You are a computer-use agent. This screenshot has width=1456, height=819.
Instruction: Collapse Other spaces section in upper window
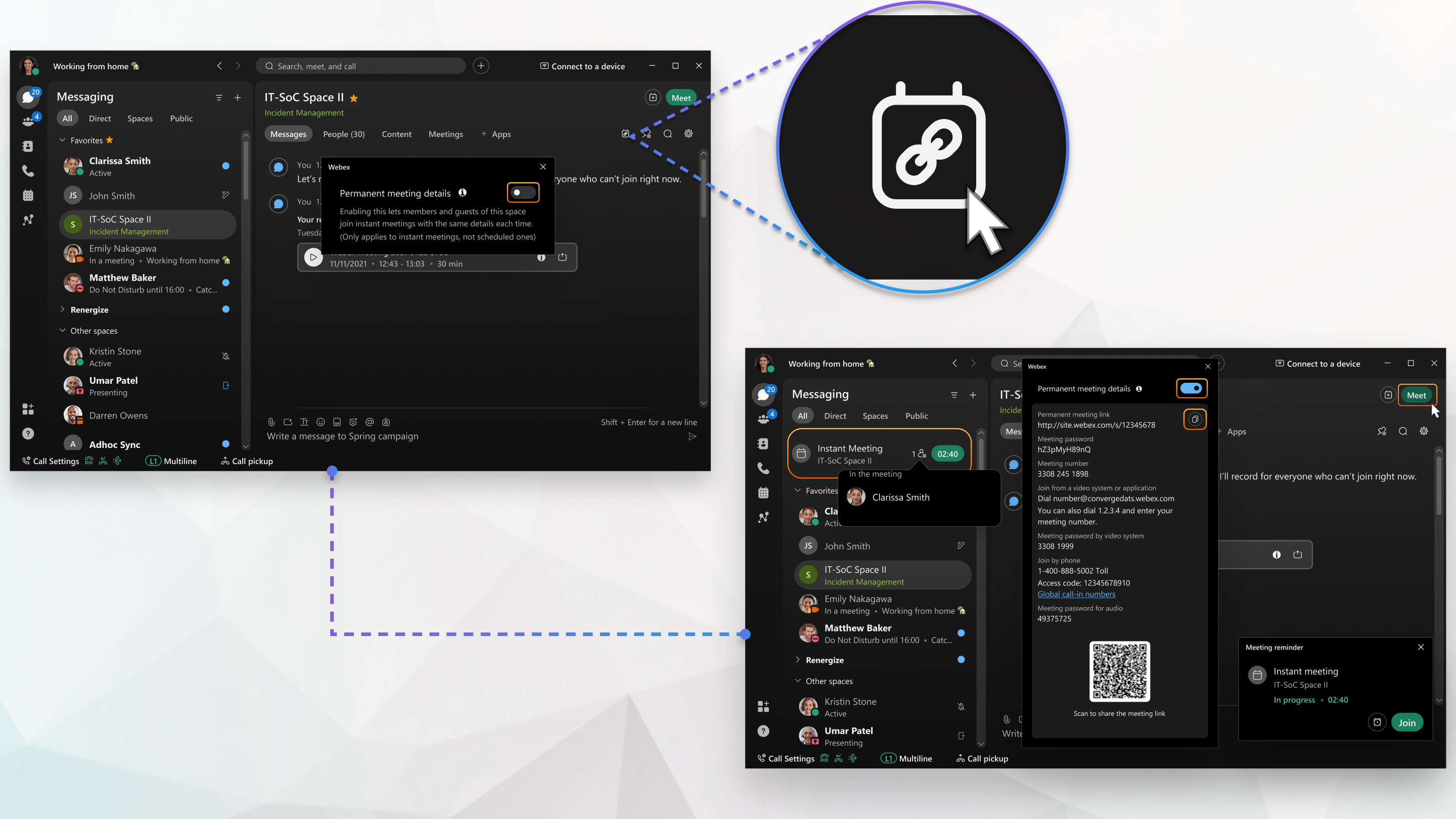63,331
